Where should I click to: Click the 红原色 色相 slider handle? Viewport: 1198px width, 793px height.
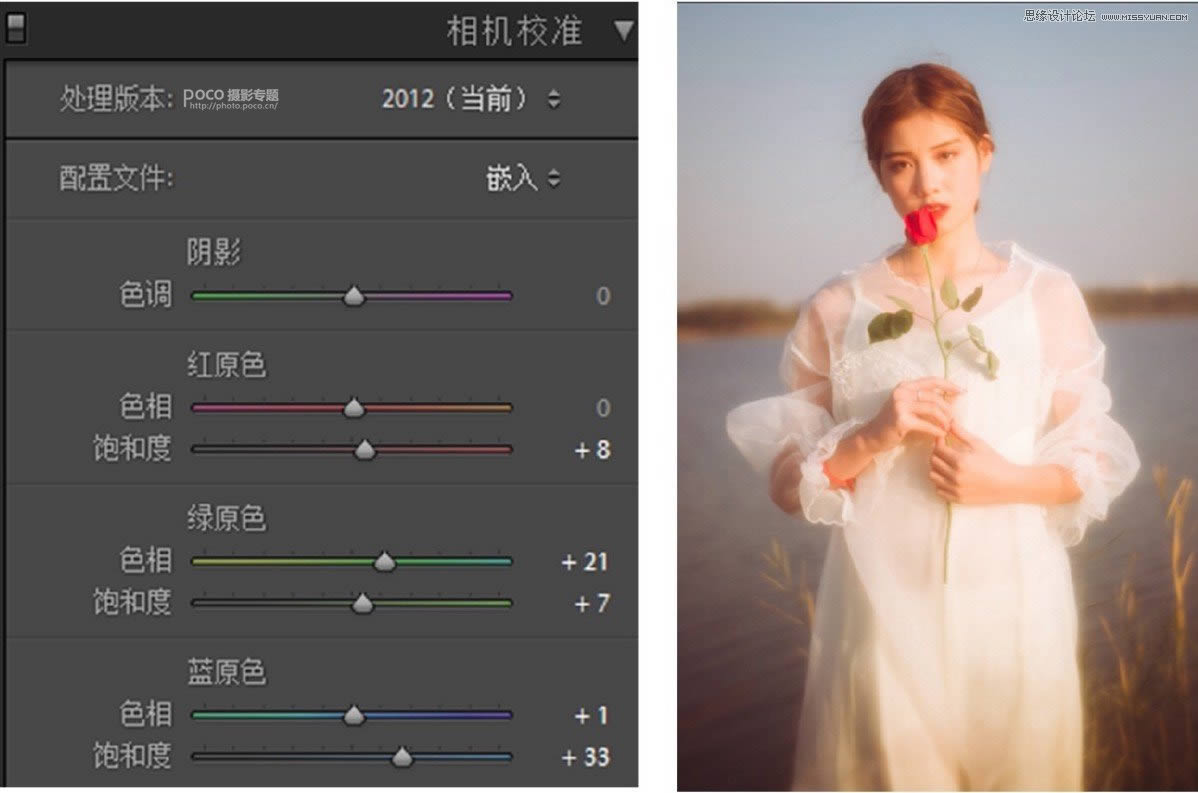[354, 407]
